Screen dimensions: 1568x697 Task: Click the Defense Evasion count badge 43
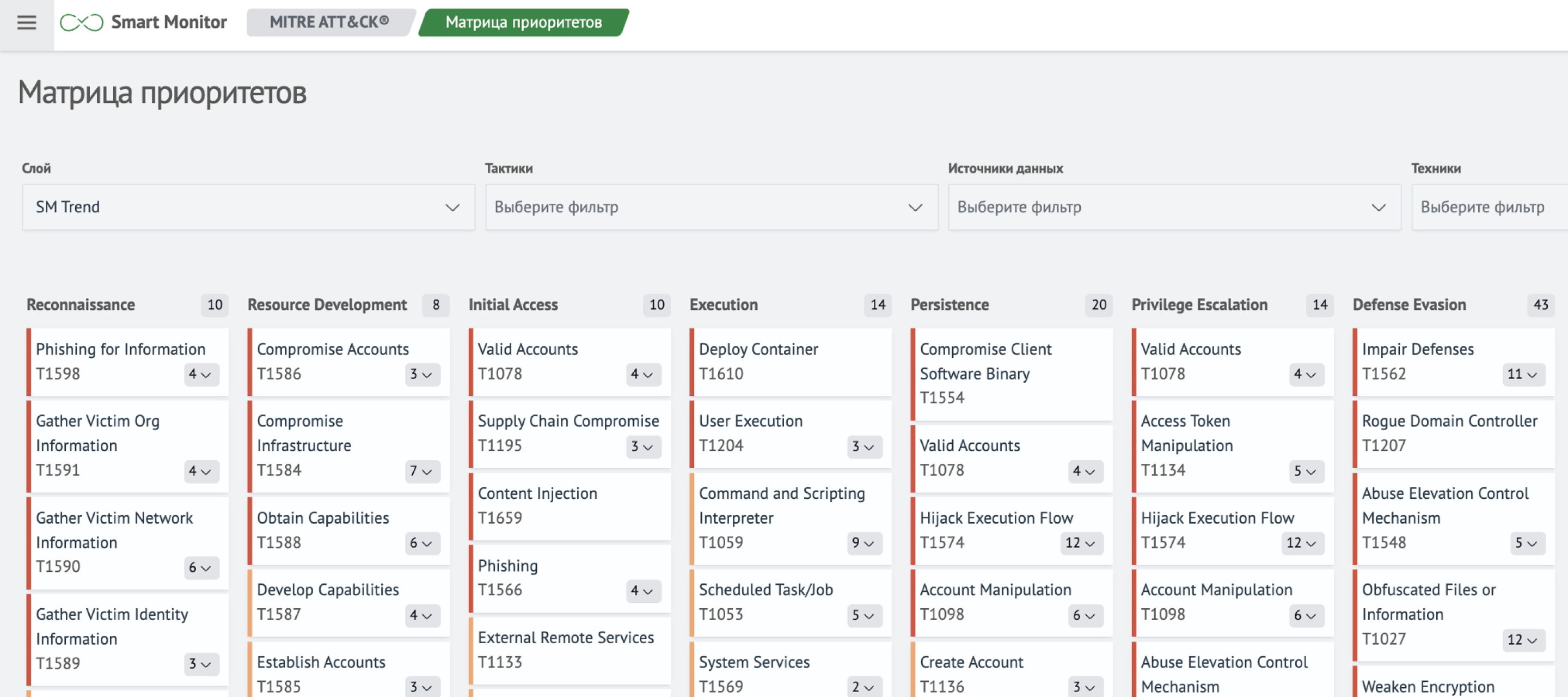tap(1540, 305)
